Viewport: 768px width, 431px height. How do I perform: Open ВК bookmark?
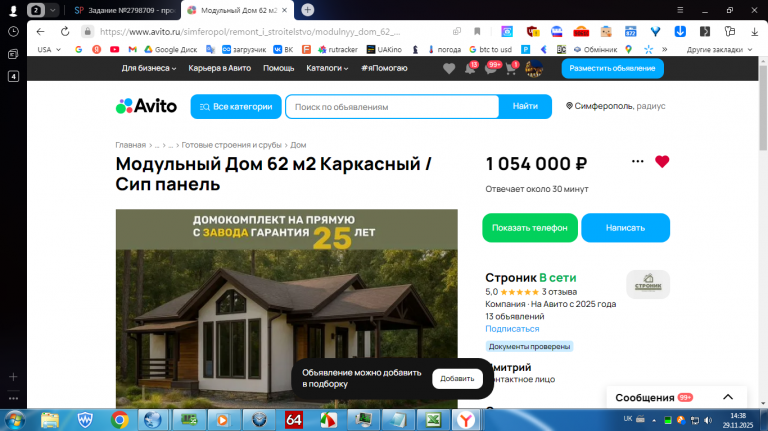(283, 49)
